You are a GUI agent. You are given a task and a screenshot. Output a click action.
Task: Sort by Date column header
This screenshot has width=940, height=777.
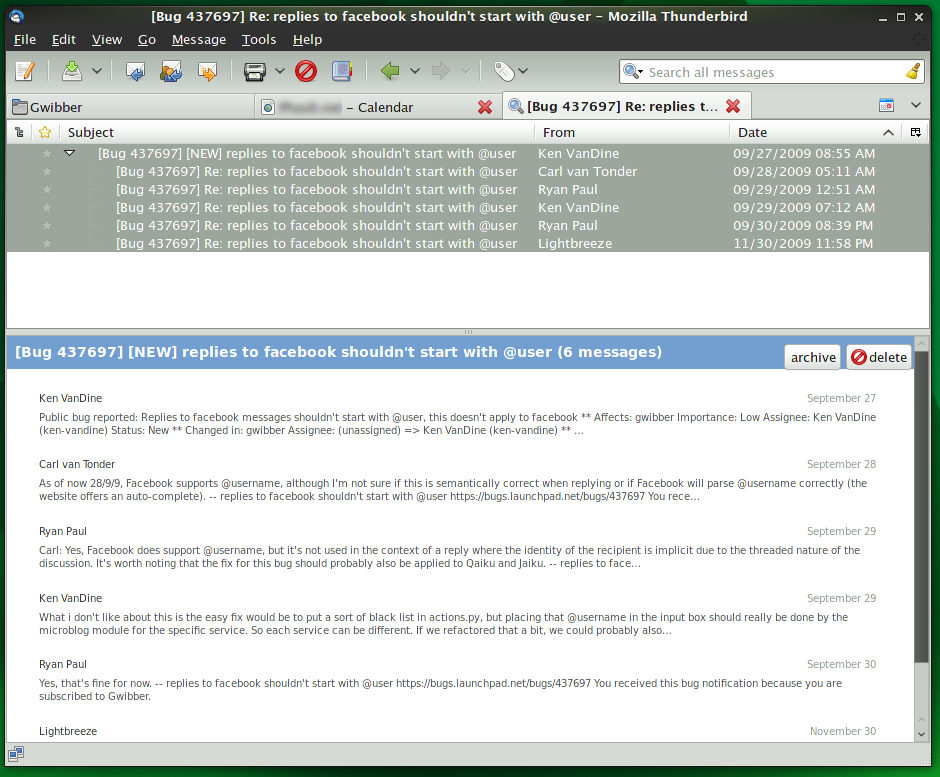click(x=816, y=132)
